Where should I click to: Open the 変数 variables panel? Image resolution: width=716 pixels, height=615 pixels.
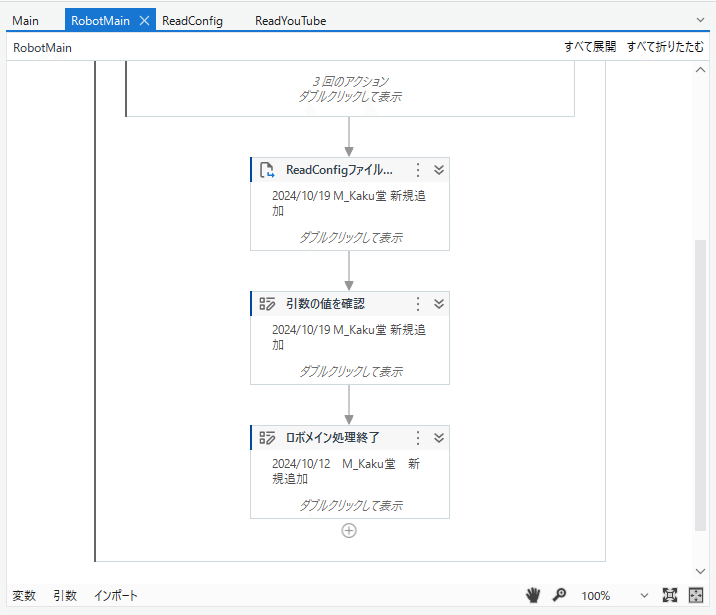24,595
